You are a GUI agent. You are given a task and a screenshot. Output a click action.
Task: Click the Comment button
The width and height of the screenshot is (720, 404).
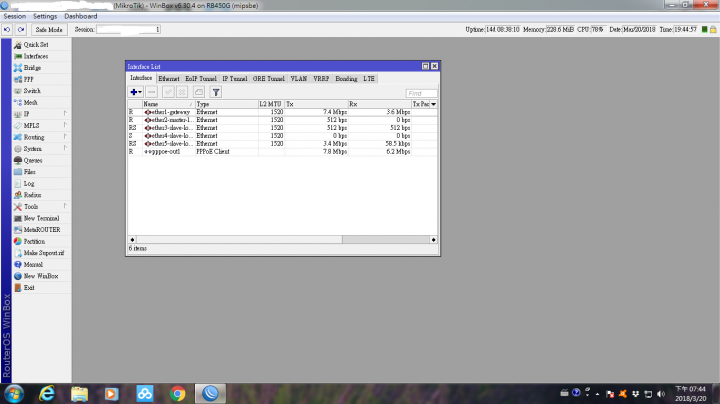199,92
